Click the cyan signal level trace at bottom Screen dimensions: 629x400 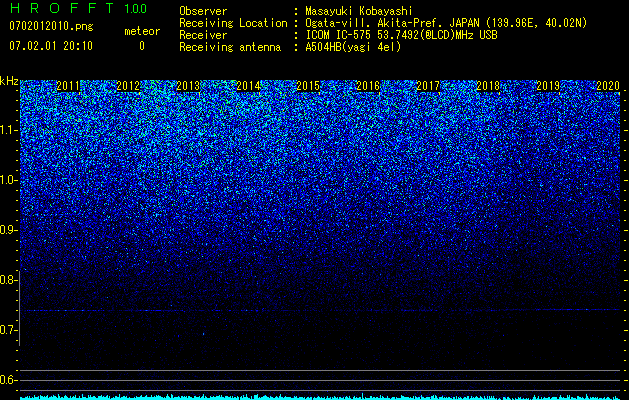pos(320,397)
